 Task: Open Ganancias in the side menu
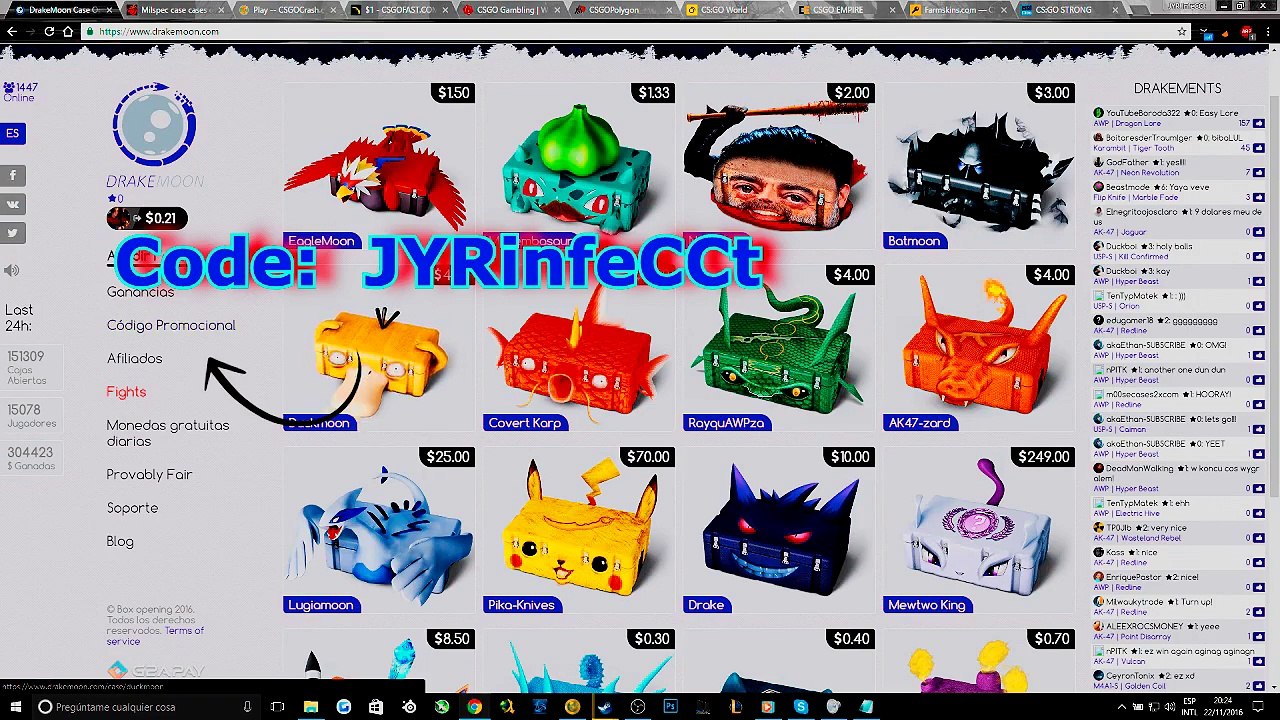[x=140, y=292]
